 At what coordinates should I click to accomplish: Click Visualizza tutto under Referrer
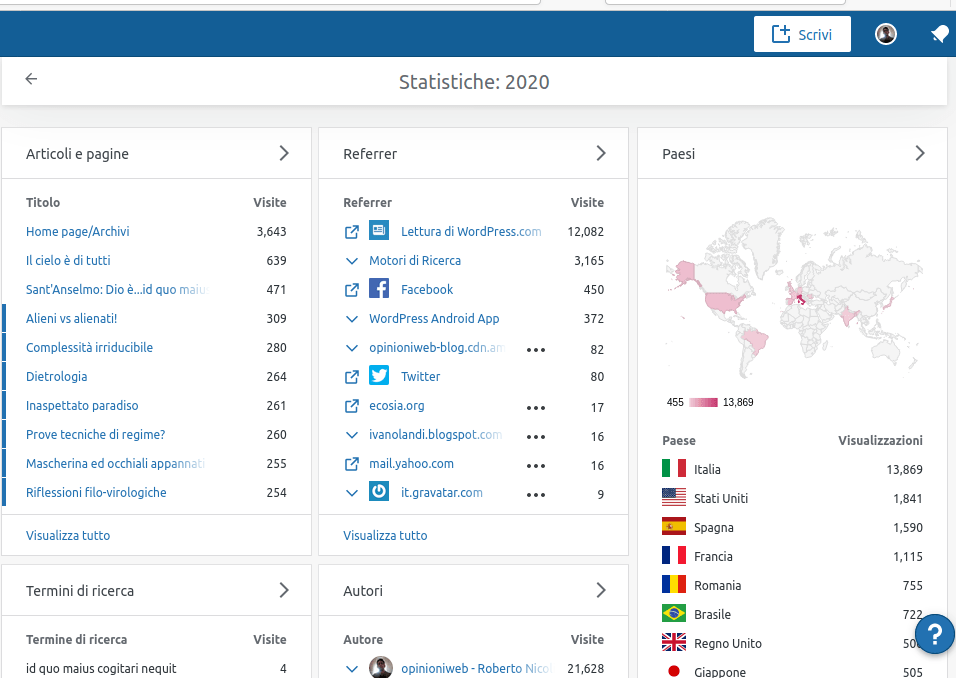tap(385, 535)
